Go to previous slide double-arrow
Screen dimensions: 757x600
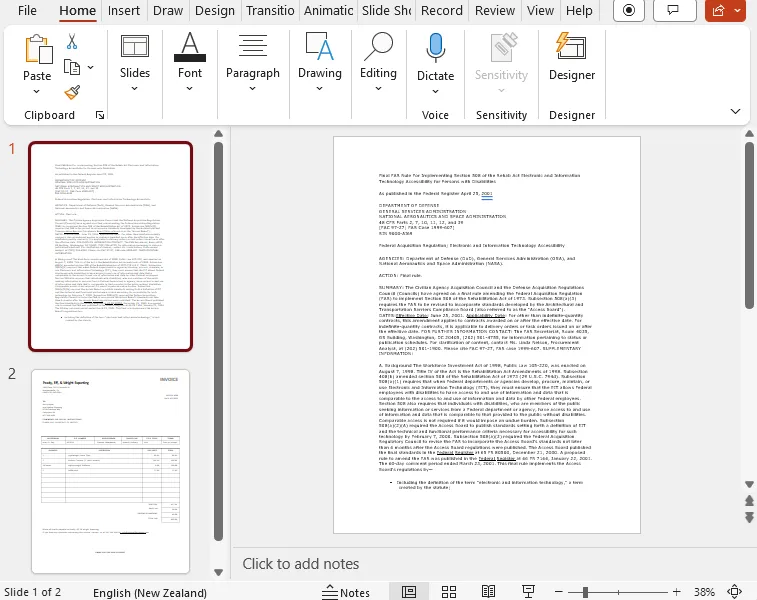point(749,502)
